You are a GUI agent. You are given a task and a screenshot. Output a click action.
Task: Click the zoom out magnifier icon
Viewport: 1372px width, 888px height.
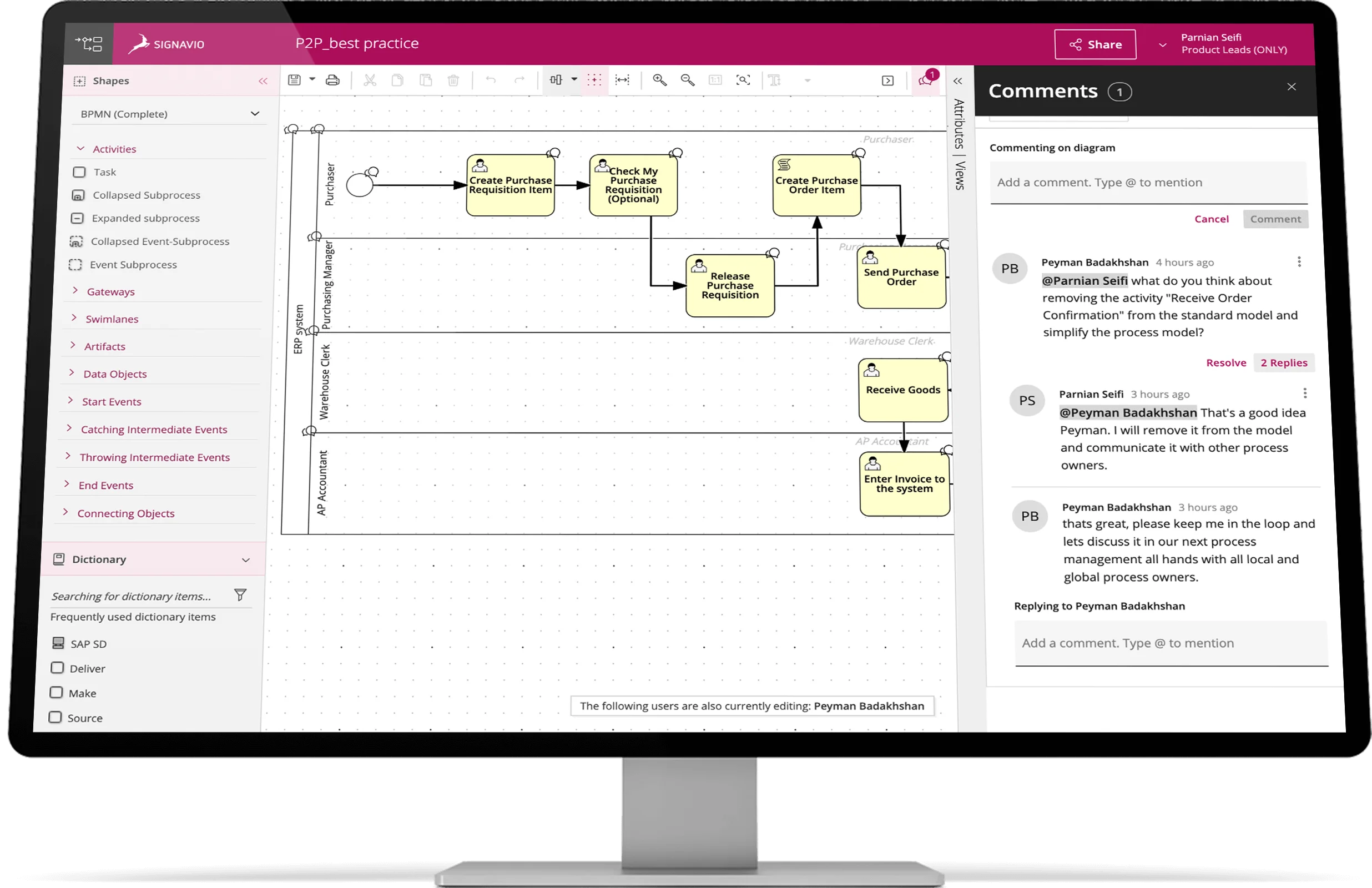(688, 80)
